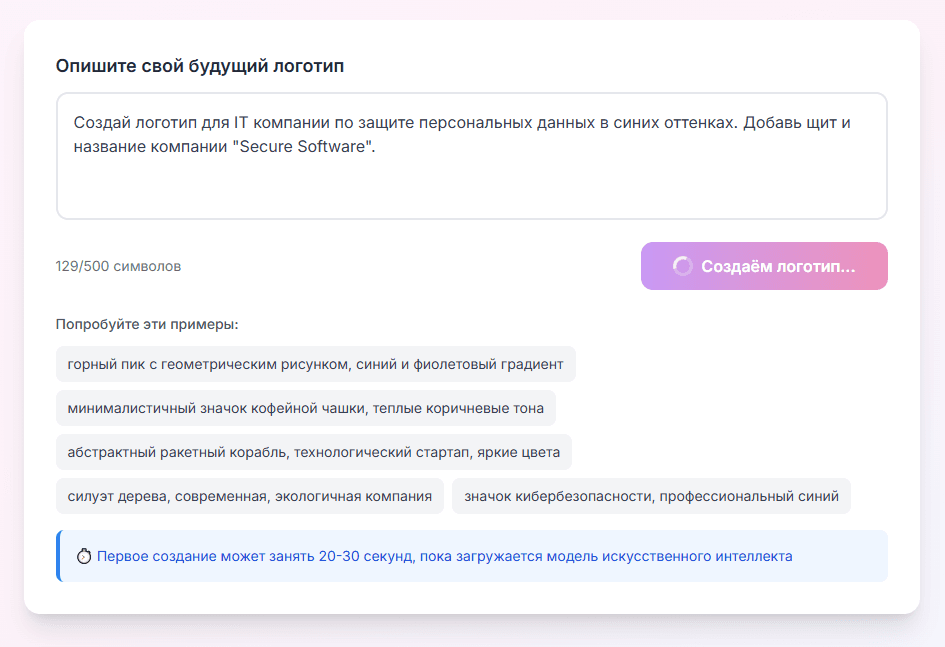
Task: Select the abstract rocket ship startup example
Action: click(313, 452)
